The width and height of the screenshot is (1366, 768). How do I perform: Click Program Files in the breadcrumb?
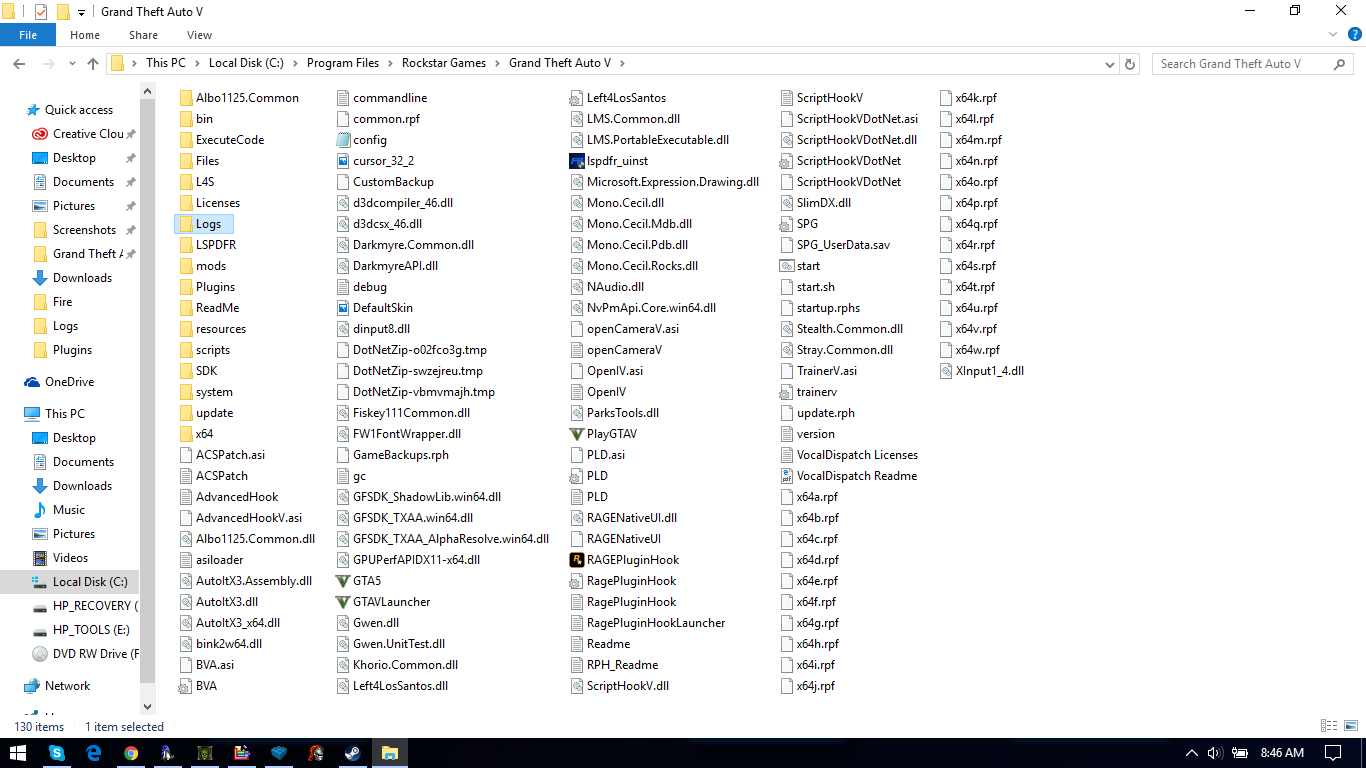coord(343,63)
